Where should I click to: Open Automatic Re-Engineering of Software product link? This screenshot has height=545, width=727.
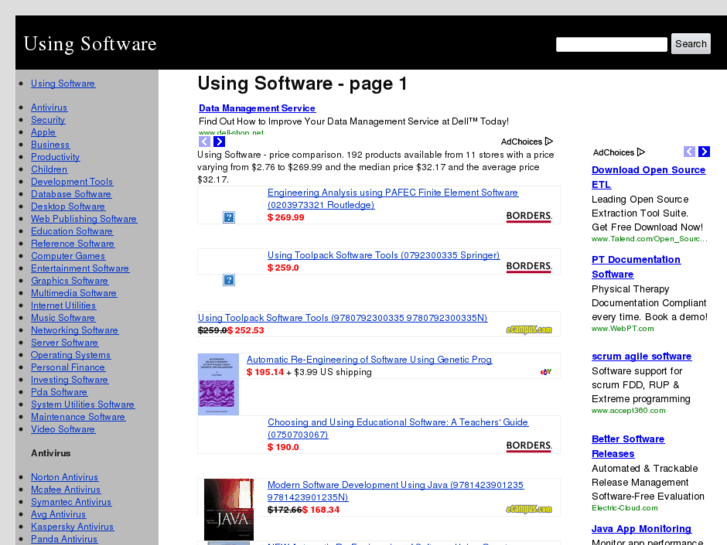[369, 359]
